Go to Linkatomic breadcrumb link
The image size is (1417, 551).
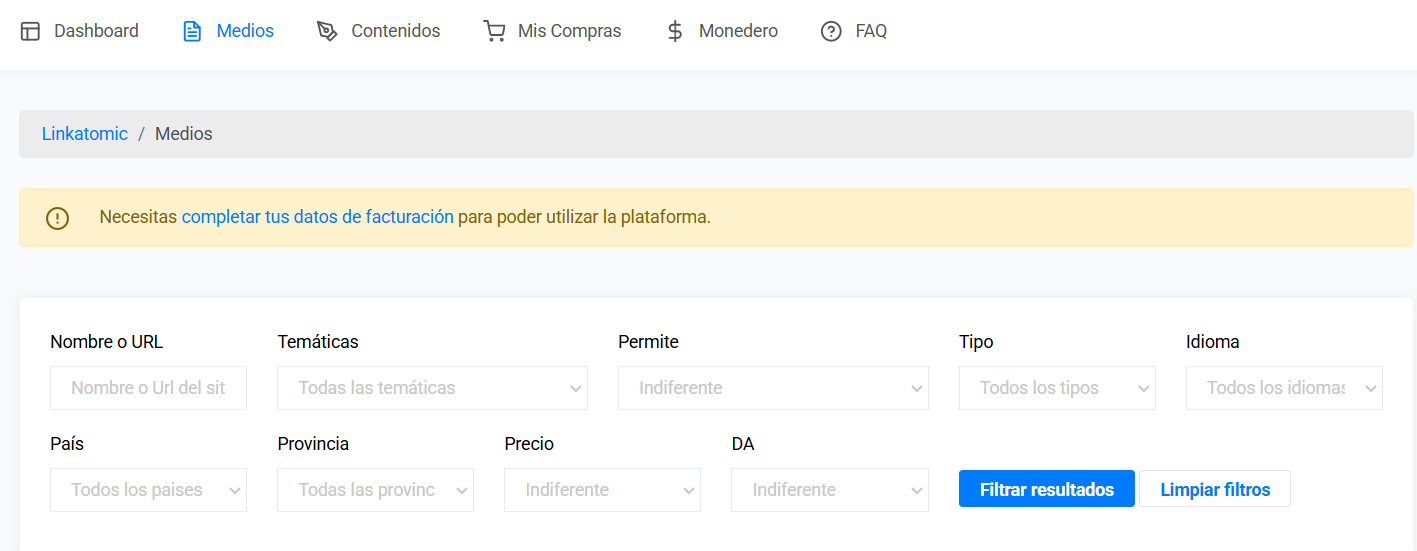click(85, 134)
